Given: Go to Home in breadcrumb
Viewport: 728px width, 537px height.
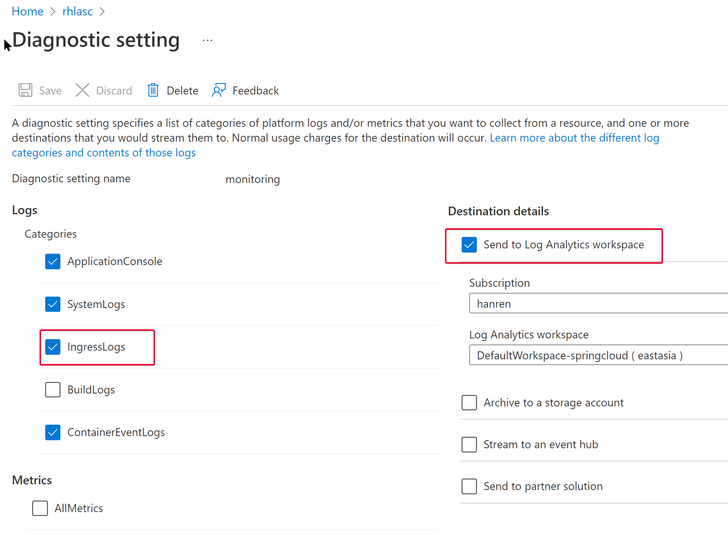Looking at the screenshot, I should (27, 12).
